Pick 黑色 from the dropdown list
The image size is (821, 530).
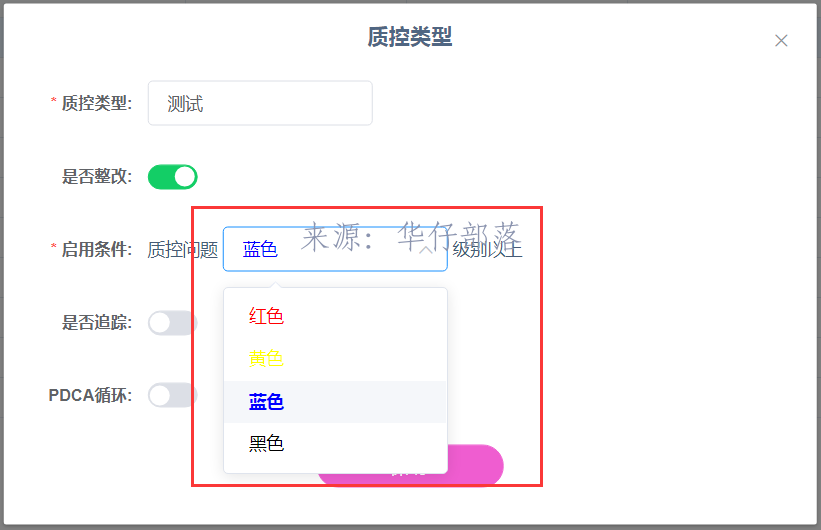(x=335, y=444)
